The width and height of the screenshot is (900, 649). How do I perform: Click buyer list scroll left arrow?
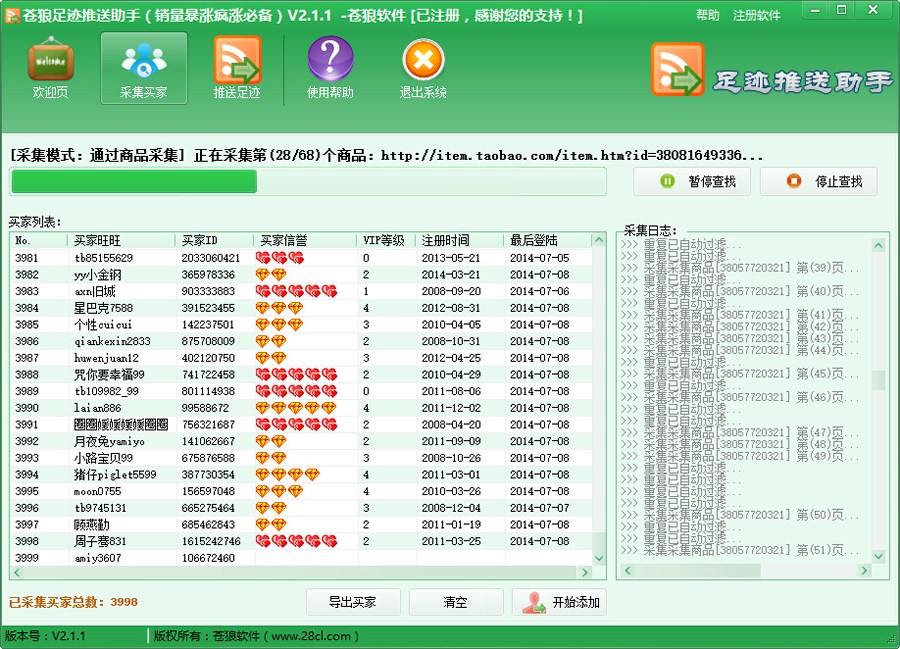[x=17, y=572]
